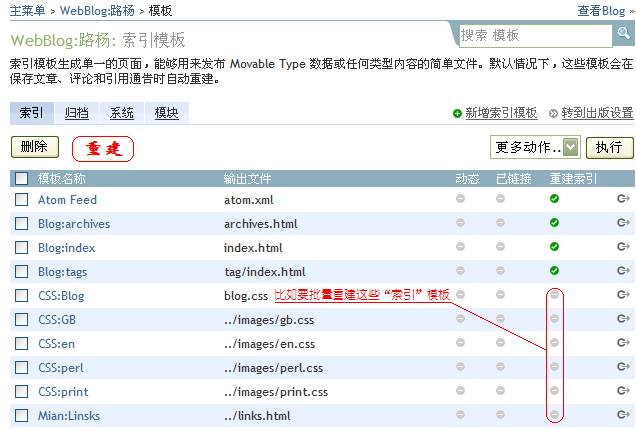Open the CSS:en row's view arrow icon
636x431 pixels.
click(623, 343)
